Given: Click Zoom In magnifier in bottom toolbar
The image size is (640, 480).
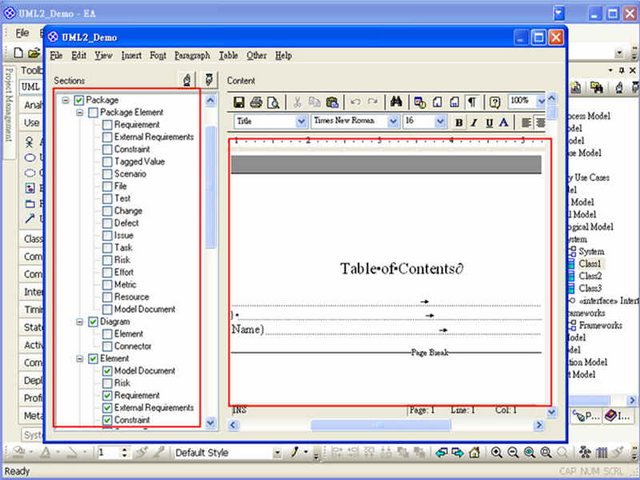Looking at the screenshot, I should coord(497,452).
